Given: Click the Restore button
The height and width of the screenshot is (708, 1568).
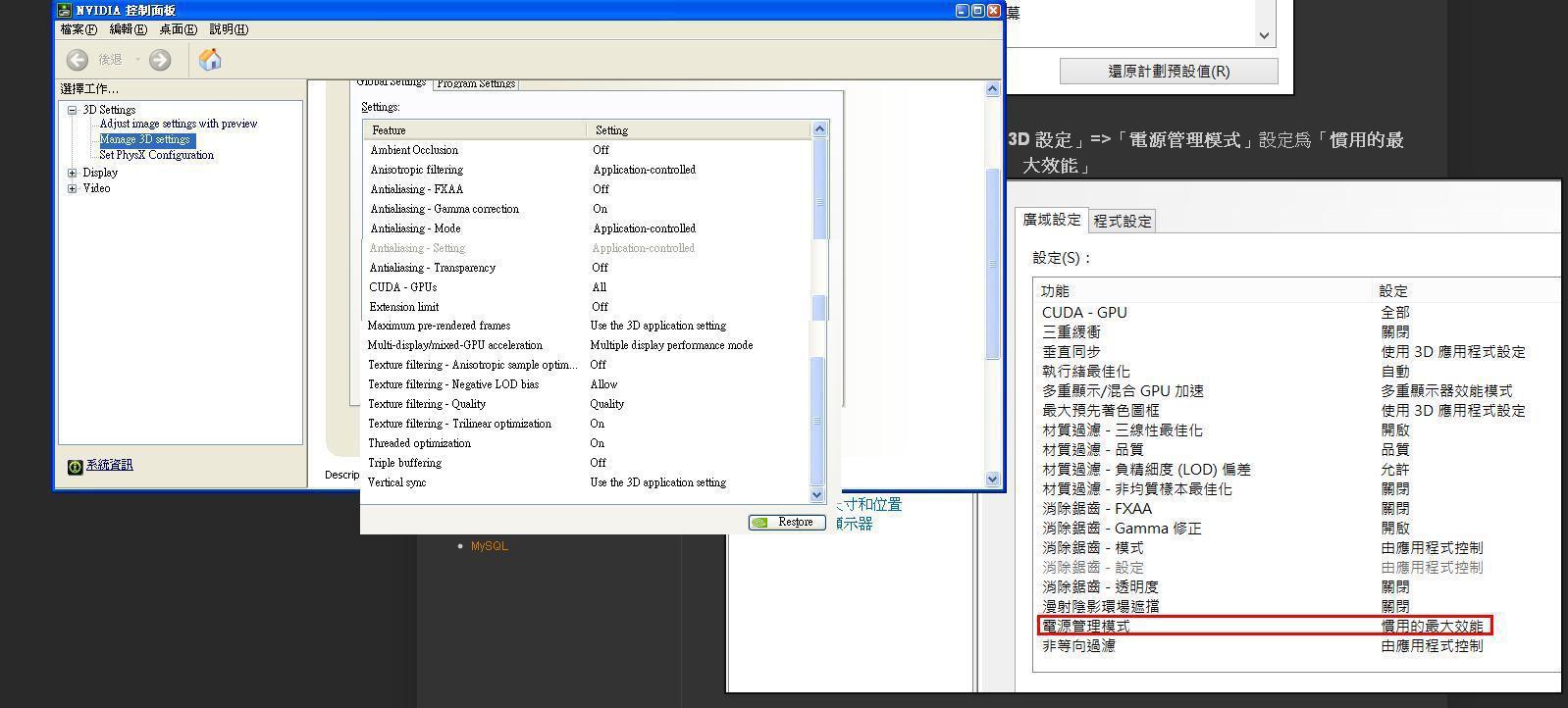Looking at the screenshot, I should [787, 522].
